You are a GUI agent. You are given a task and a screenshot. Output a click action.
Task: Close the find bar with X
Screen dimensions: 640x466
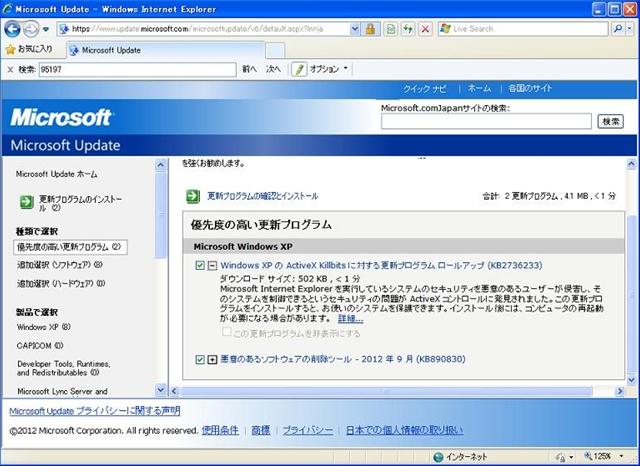[10, 70]
